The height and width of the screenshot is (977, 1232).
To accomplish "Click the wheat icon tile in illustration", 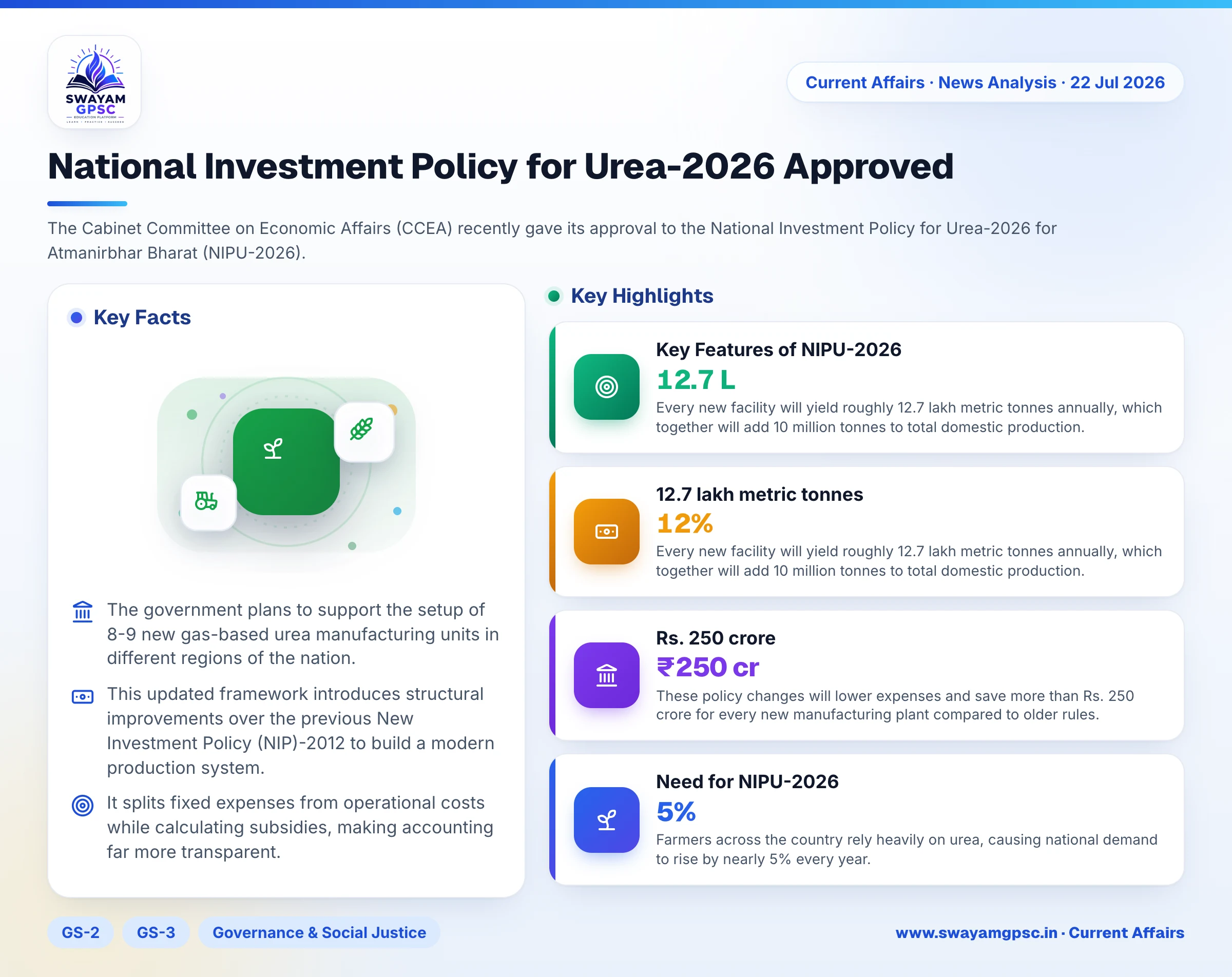I will pos(364,432).
